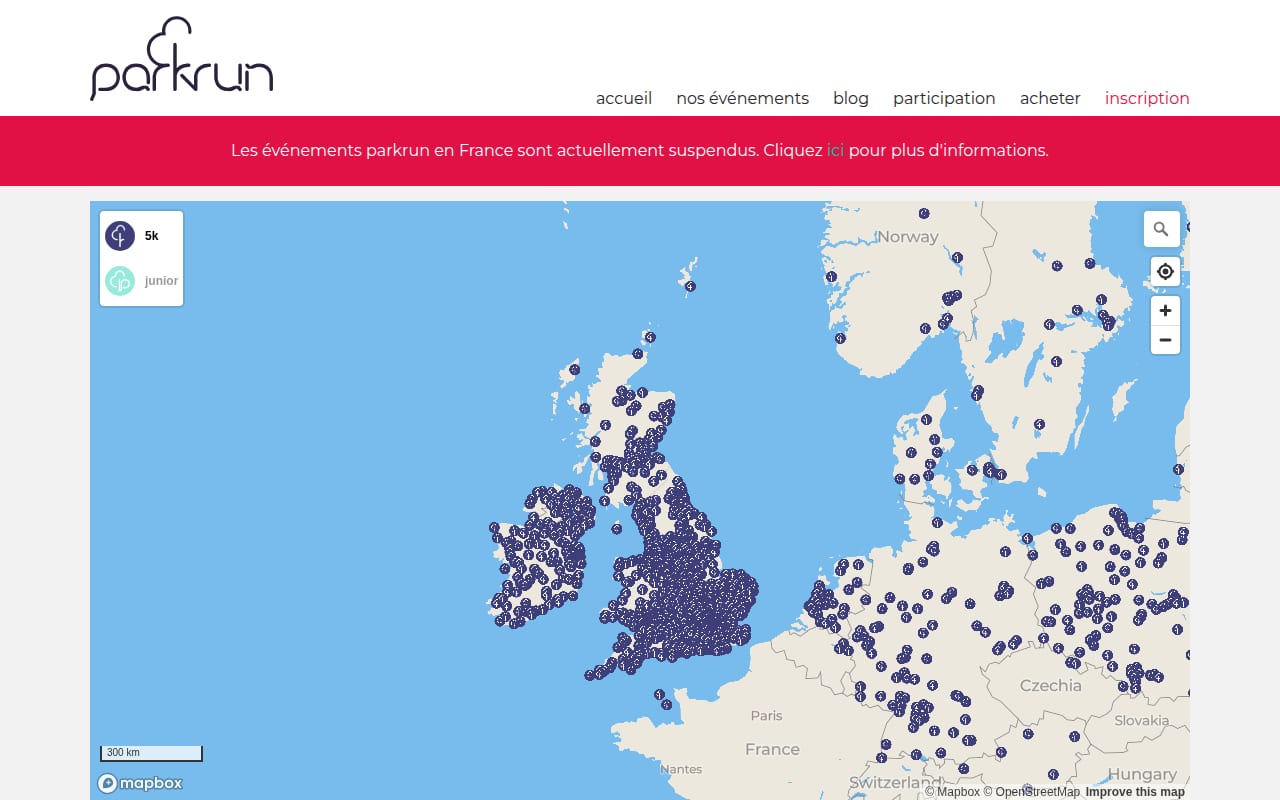
Task: Click the 'Paris' label on the map
Action: 767,715
